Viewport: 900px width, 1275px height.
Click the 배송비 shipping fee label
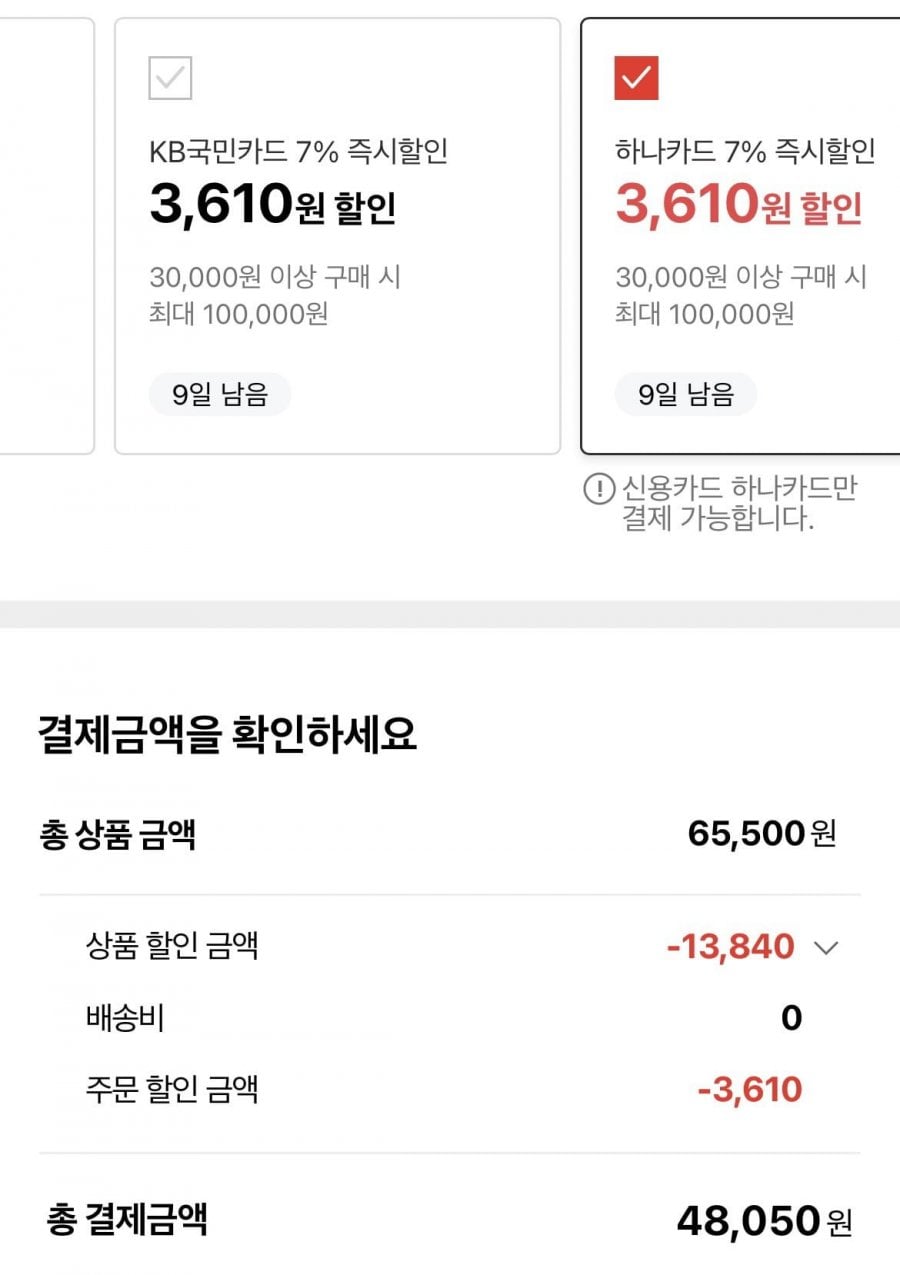click(125, 1018)
